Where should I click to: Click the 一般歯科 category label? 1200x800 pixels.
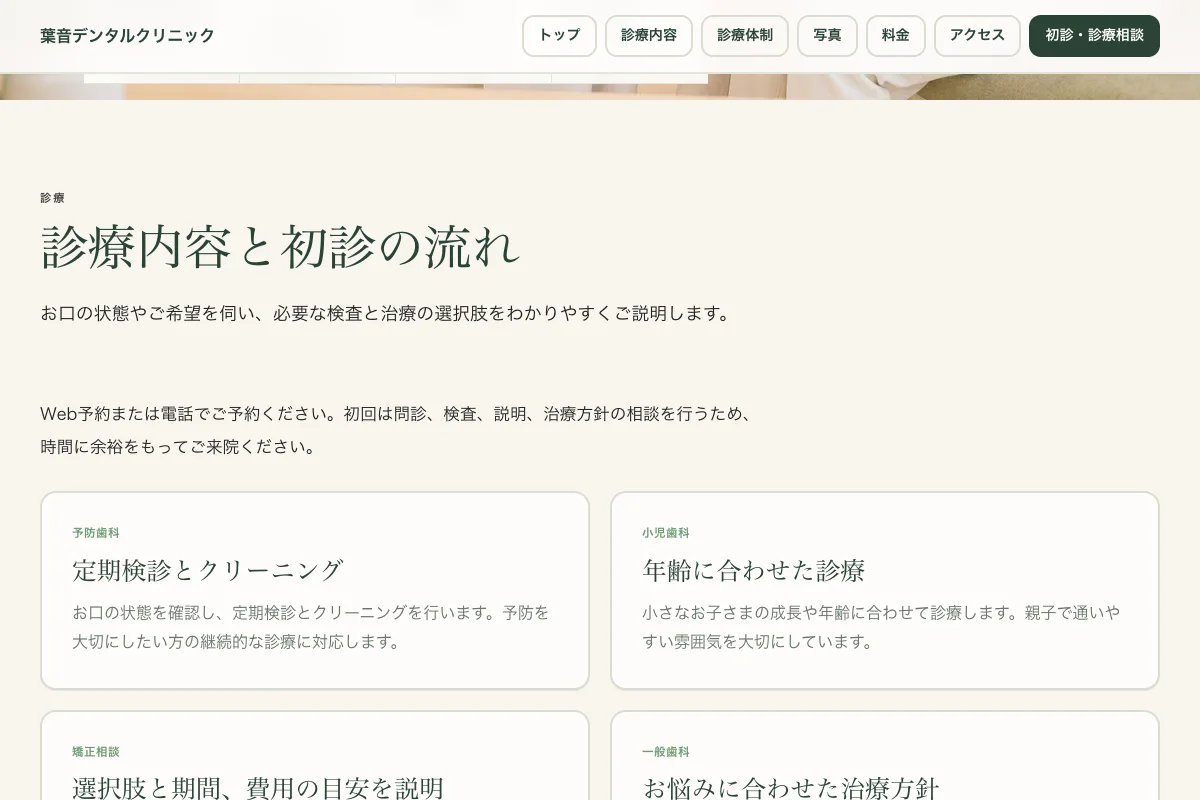click(666, 752)
